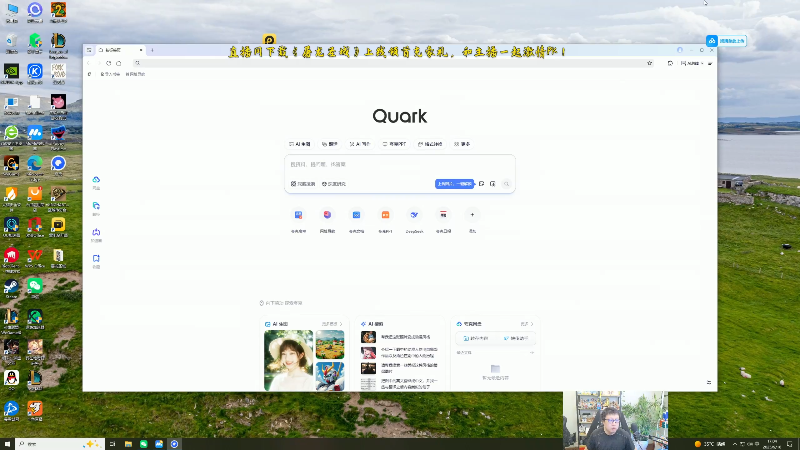Open the Gundam robot AI image
800x450 pixels.
pos(330,377)
